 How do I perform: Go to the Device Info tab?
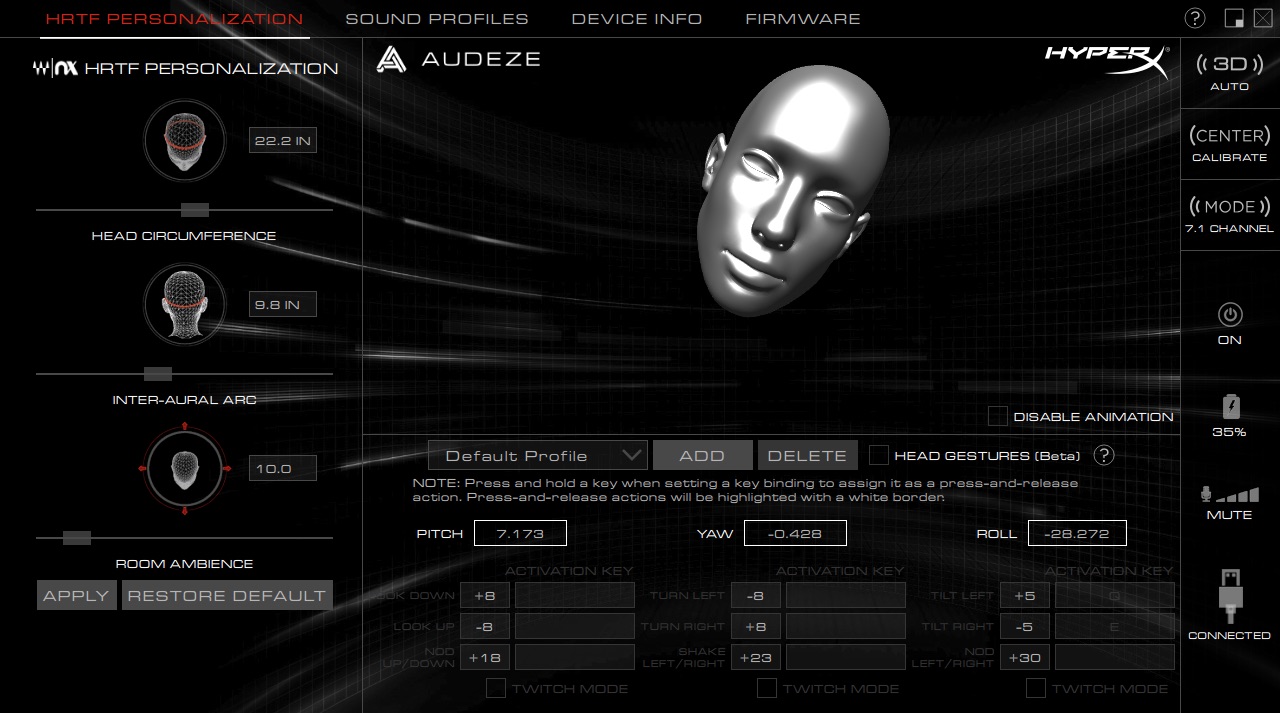(x=637, y=19)
